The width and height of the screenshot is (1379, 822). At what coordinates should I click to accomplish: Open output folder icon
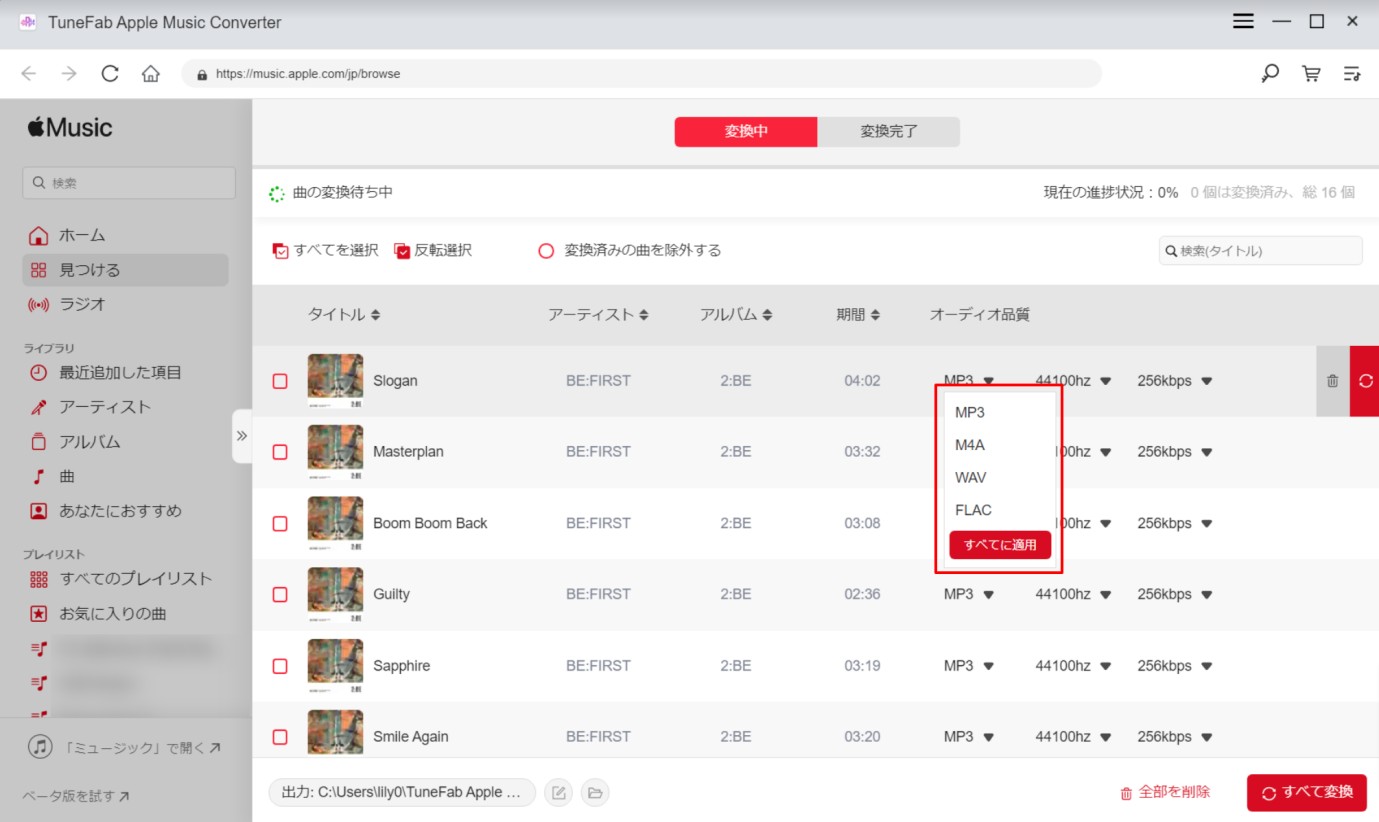click(594, 793)
